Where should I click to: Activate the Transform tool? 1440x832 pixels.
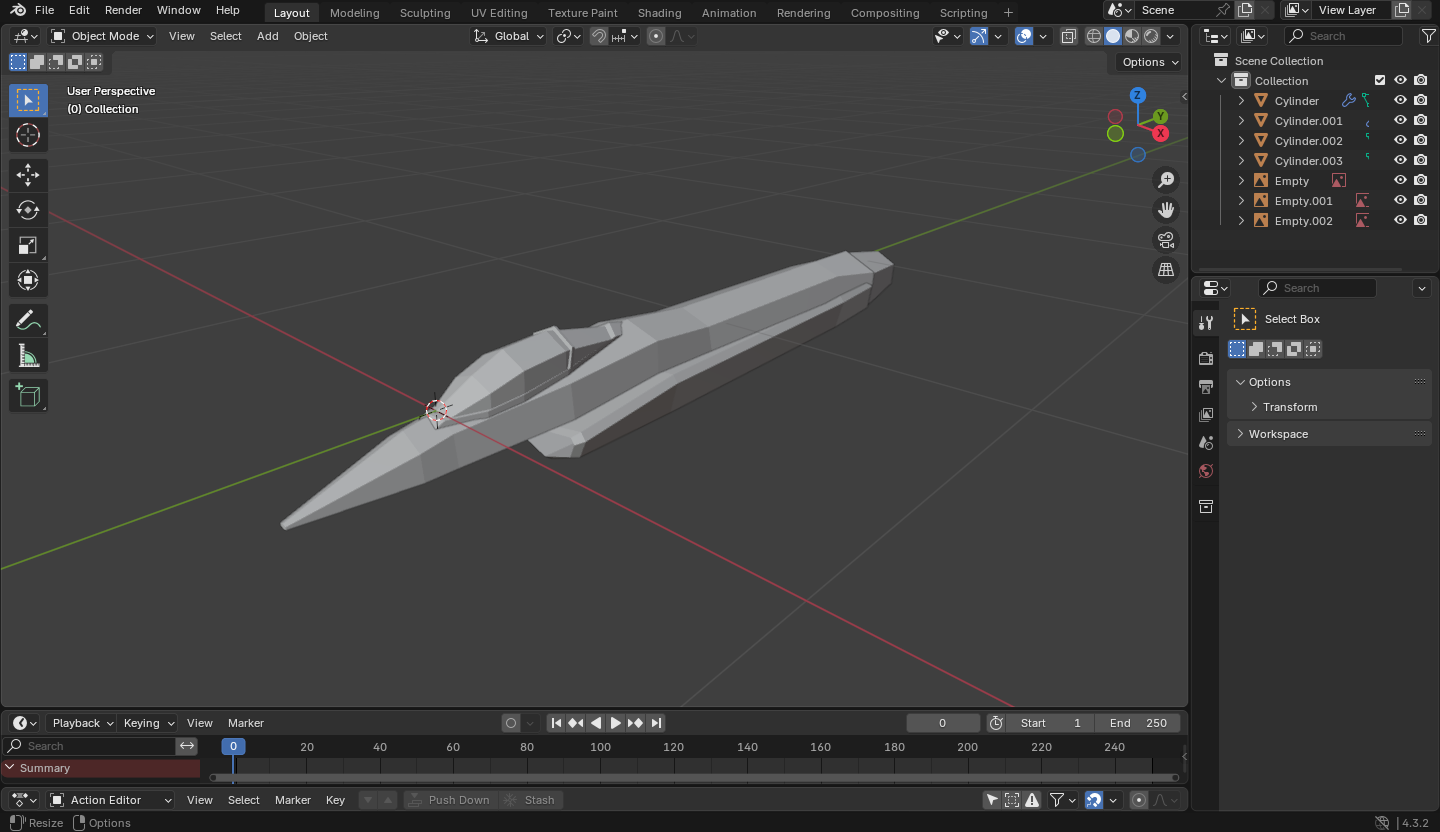pos(28,280)
